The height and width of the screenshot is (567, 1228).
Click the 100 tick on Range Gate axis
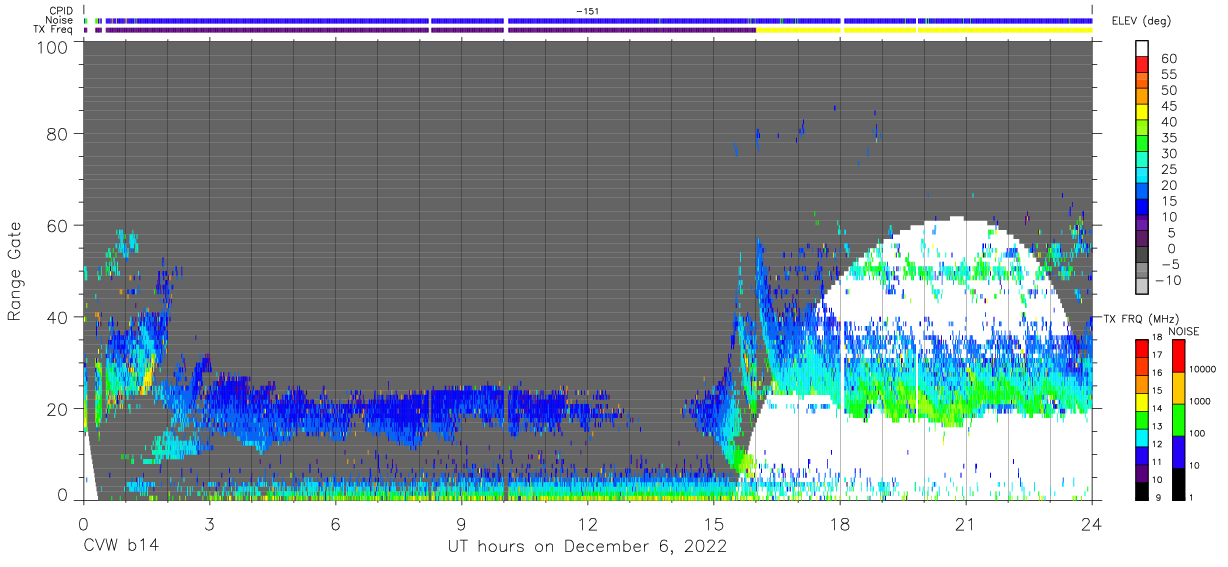(x=52, y=47)
